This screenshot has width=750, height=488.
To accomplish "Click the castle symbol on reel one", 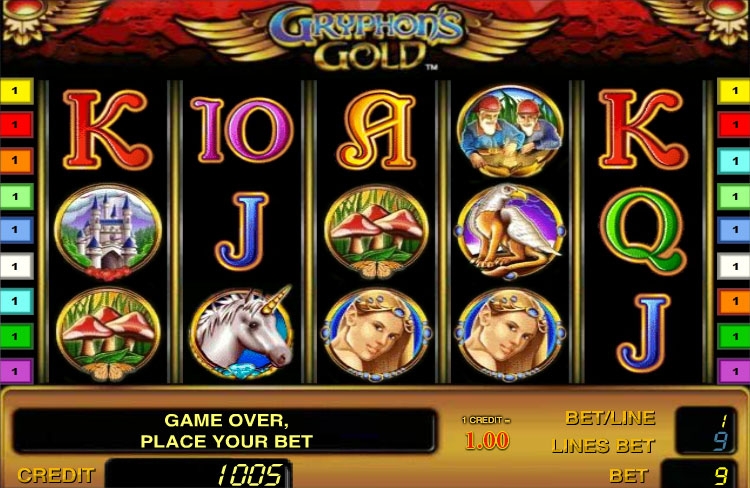I will coord(108,232).
